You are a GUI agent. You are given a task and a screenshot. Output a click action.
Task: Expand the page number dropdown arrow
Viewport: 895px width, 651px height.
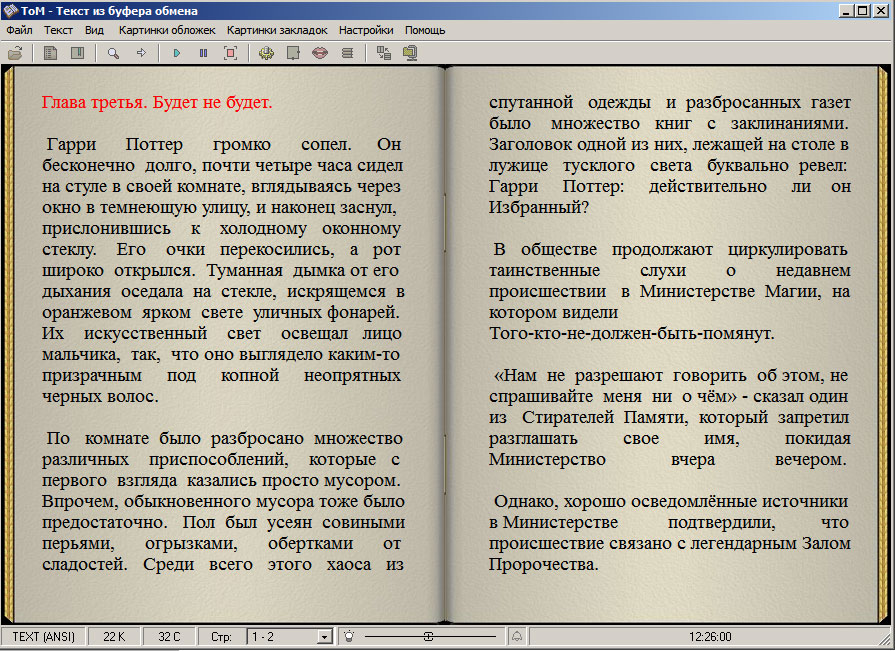(325, 637)
